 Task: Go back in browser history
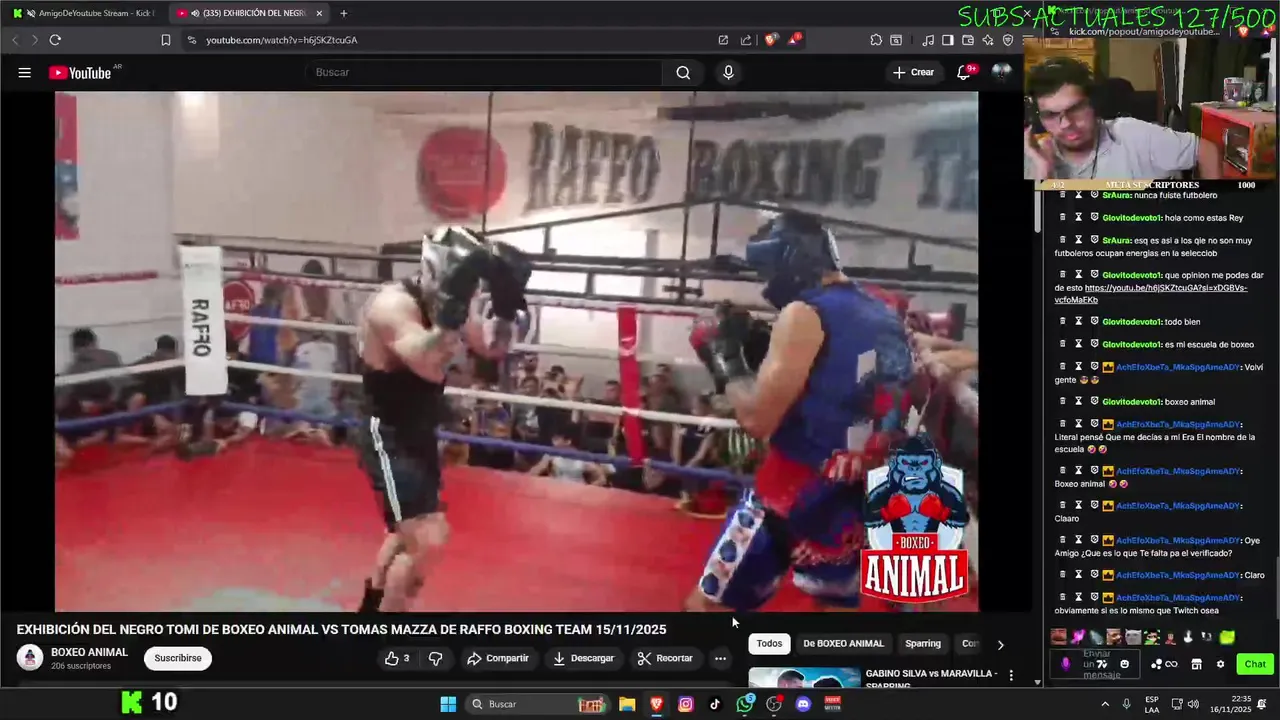tap(15, 40)
